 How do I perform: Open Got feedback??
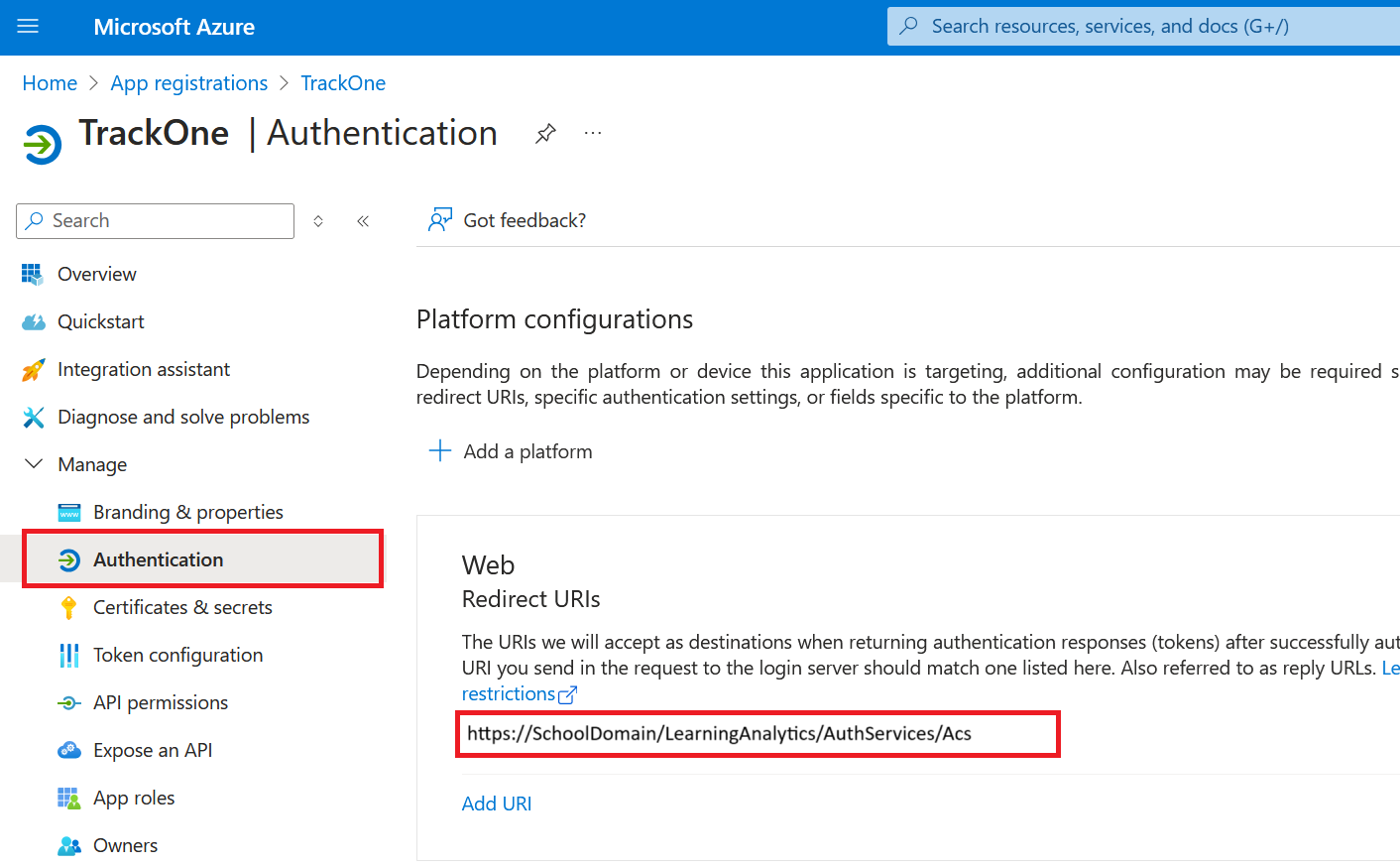525,220
